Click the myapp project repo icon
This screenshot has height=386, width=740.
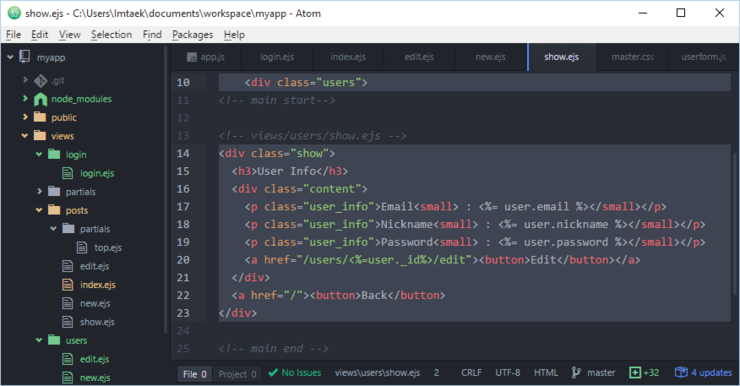[25, 57]
